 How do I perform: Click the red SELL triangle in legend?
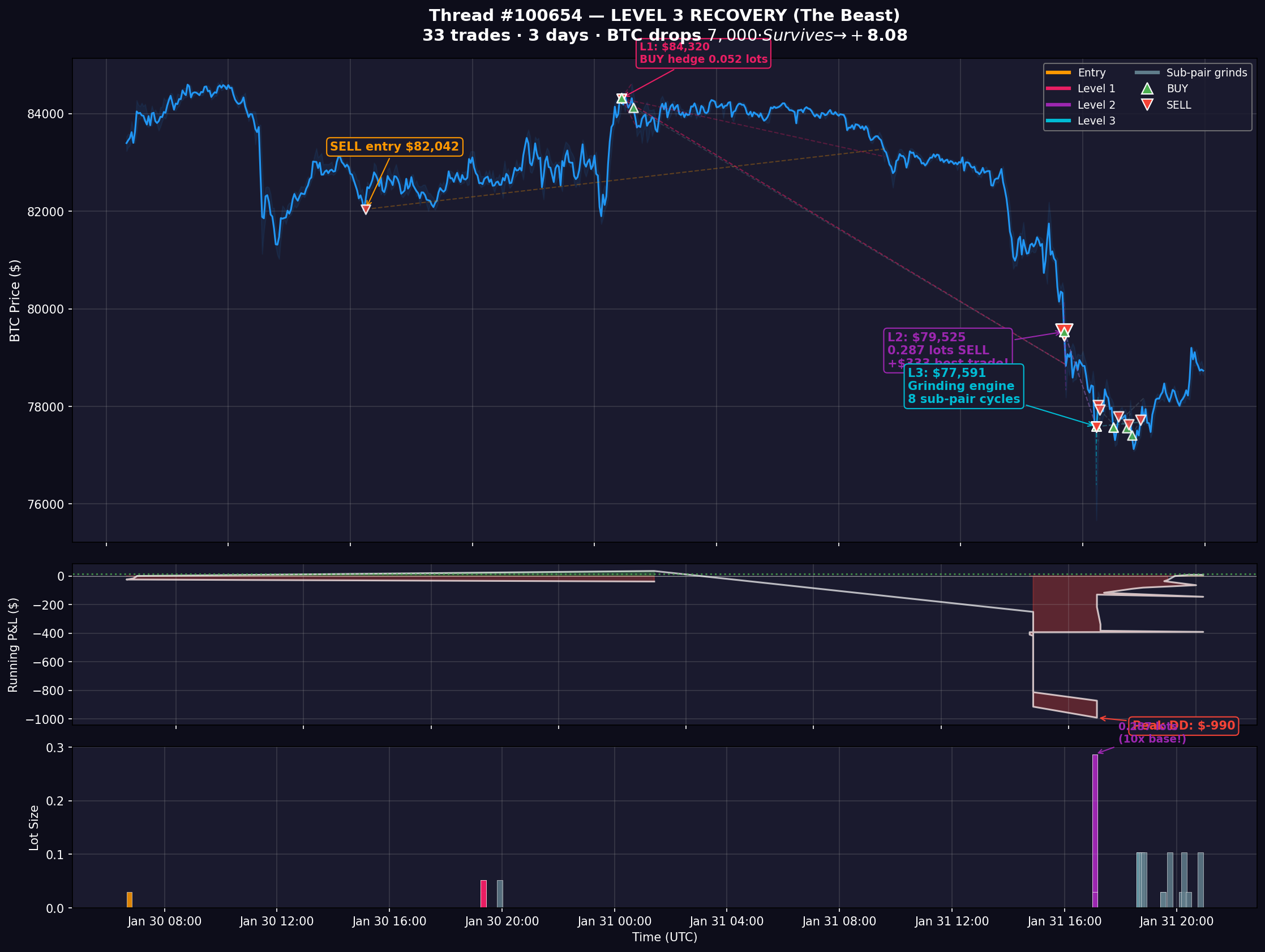coord(1147,105)
